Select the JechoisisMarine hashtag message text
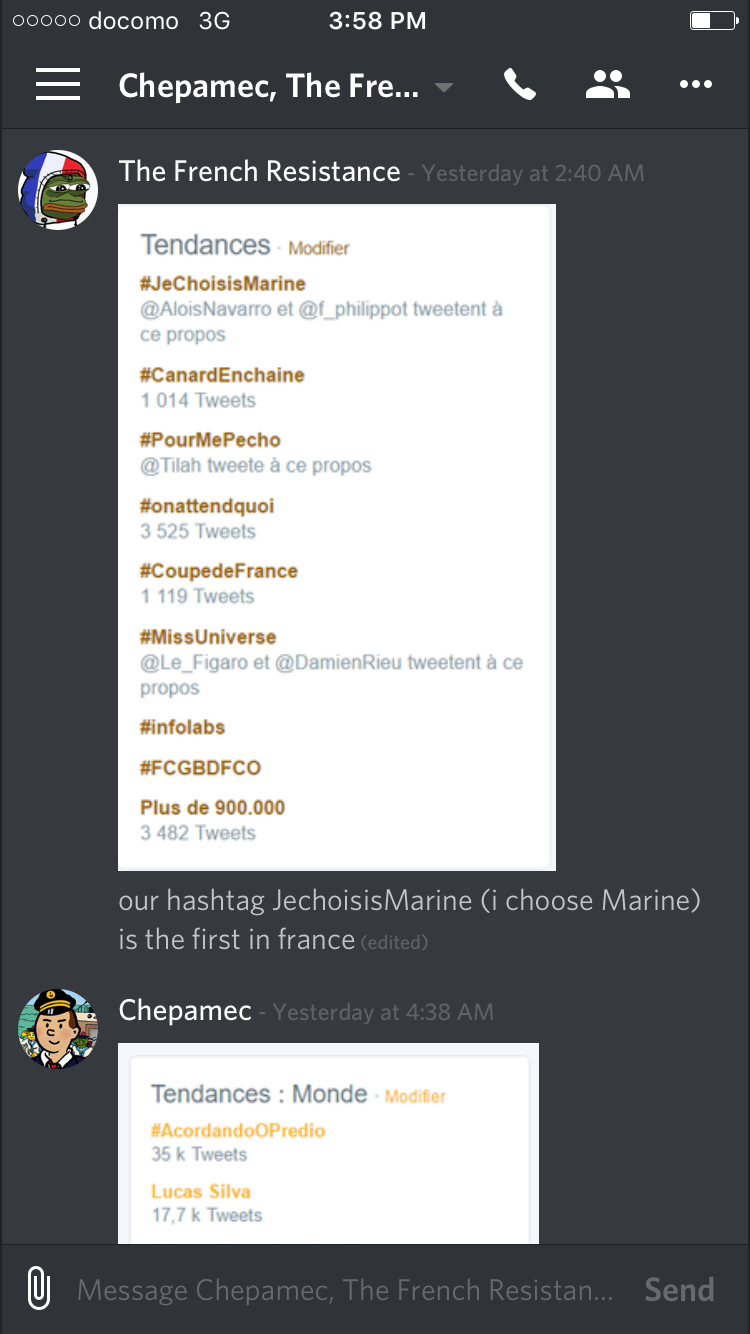Image resolution: width=750 pixels, height=1334 pixels. [410, 920]
